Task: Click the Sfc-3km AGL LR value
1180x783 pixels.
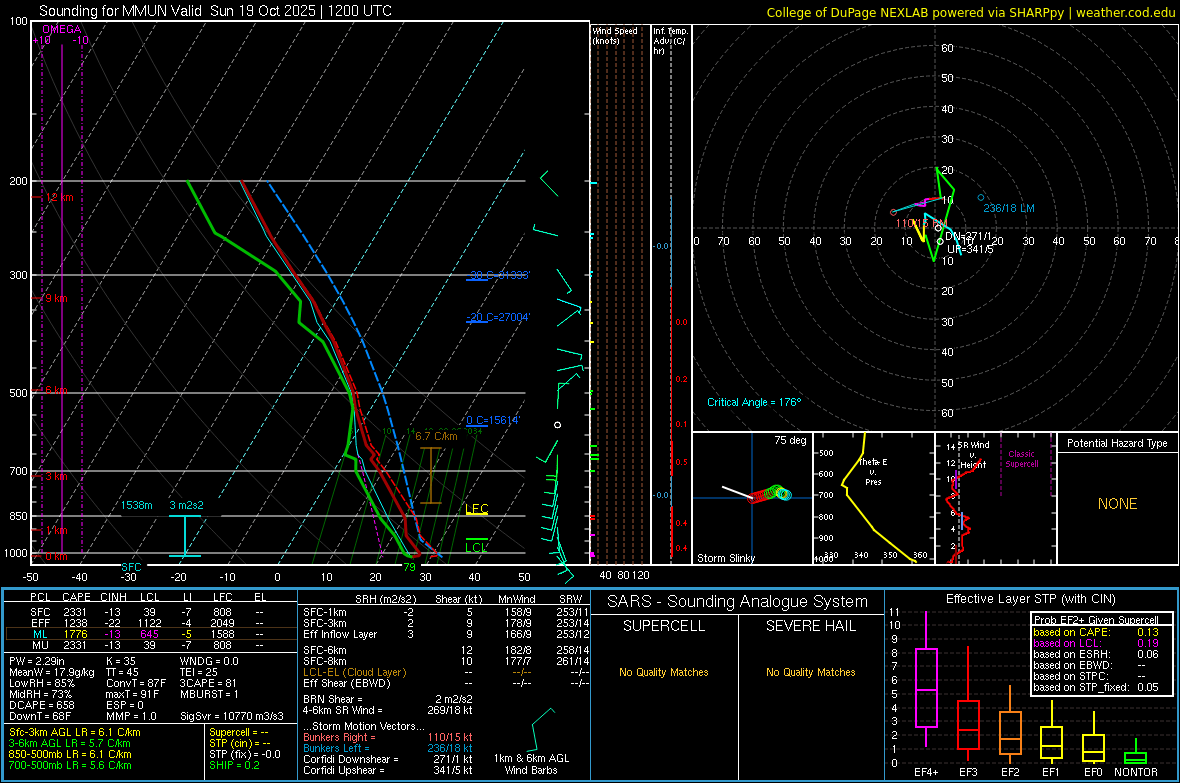Action: click(x=75, y=732)
